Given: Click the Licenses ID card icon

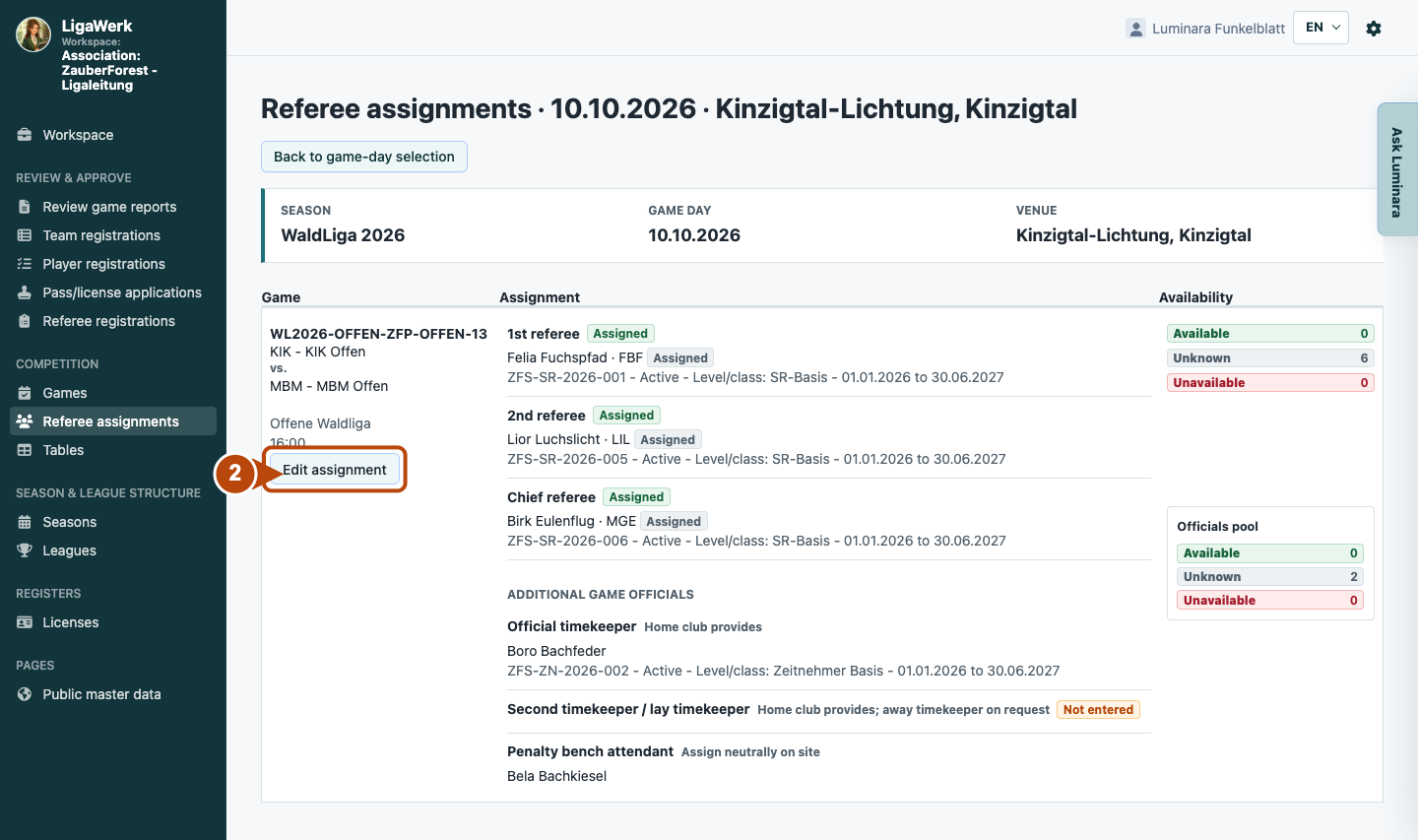Looking at the screenshot, I should coord(25,622).
